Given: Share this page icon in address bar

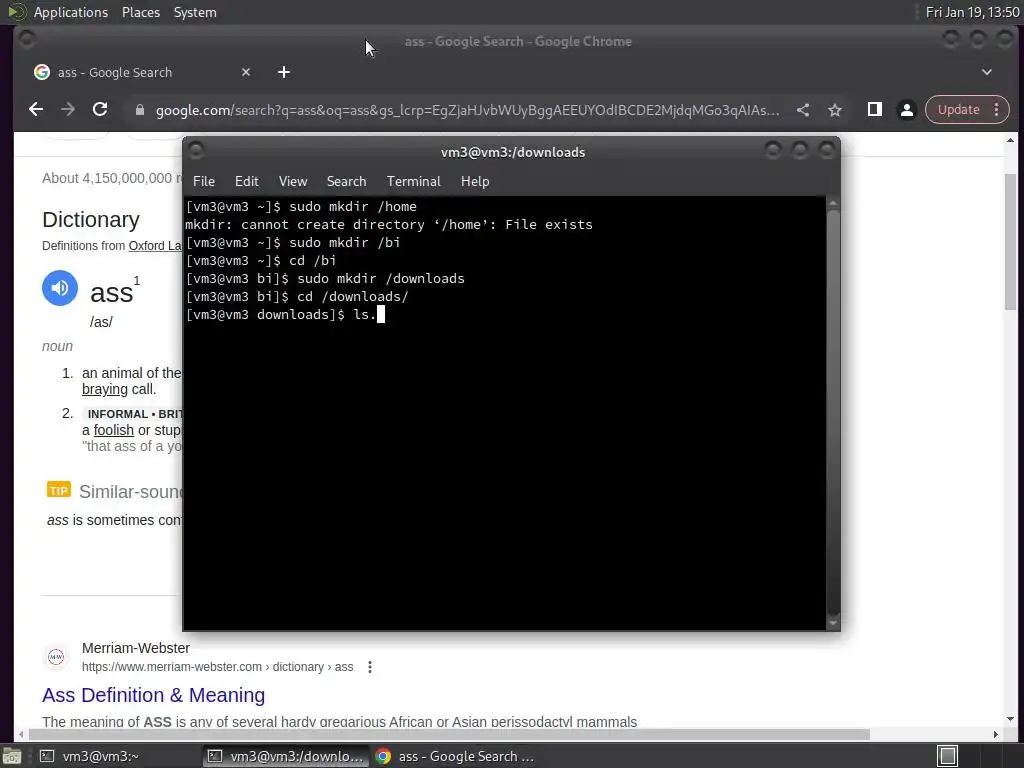Looking at the screenshot, I should pos(803,110).
